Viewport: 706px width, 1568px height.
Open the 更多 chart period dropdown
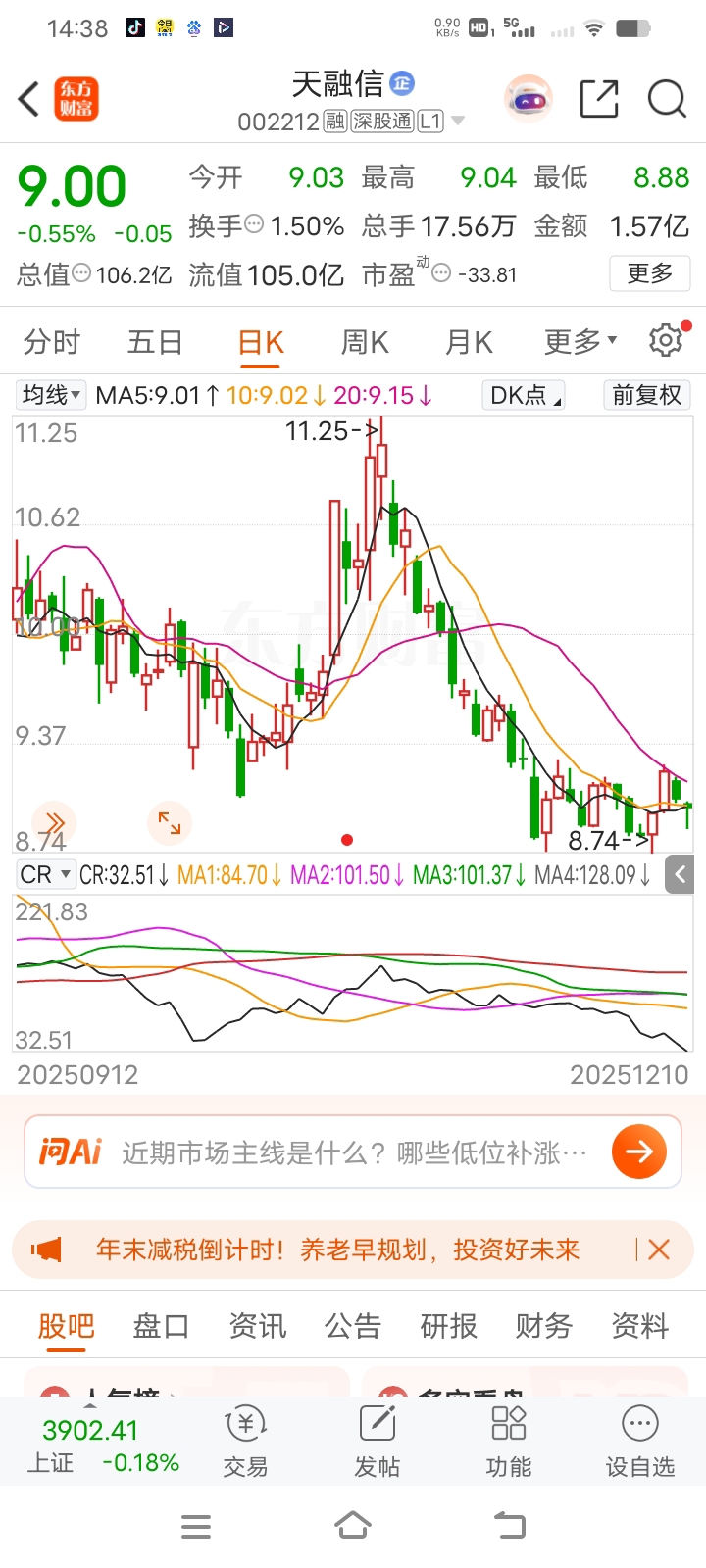(580, 341)
